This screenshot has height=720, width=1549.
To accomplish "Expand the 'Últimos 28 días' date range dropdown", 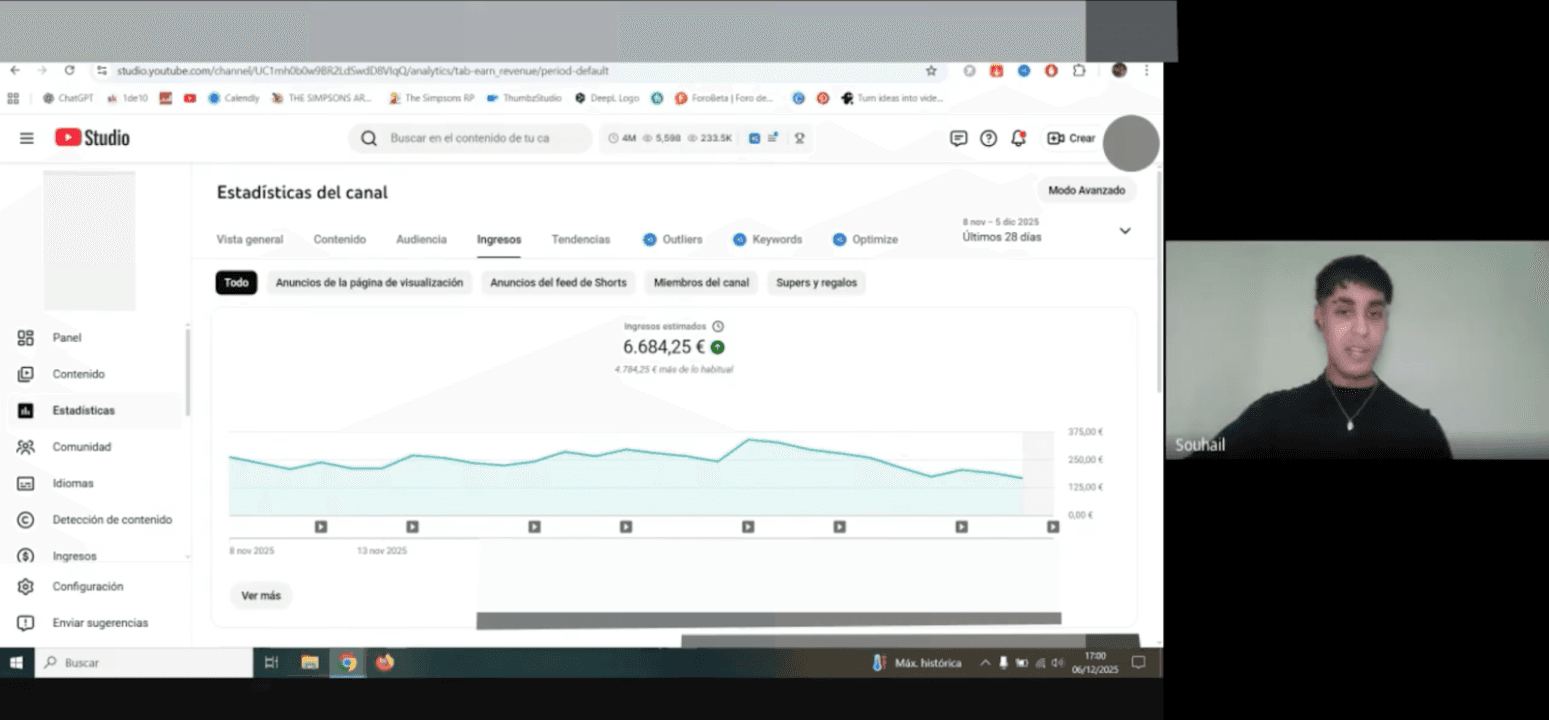I will point(1124,231).
